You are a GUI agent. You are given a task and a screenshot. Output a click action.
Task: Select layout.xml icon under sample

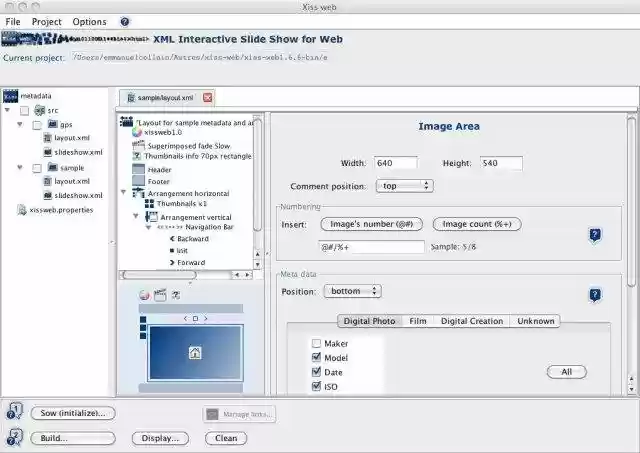point(47,181)
